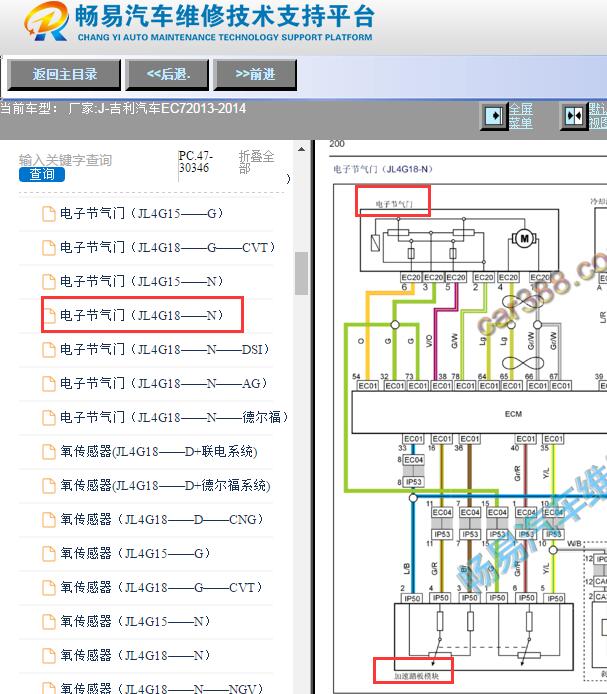Screen dimensions: 607x694
Task: Click document icon beside 氧传感器 (JL4G15——G)
Action: (49, 553)
